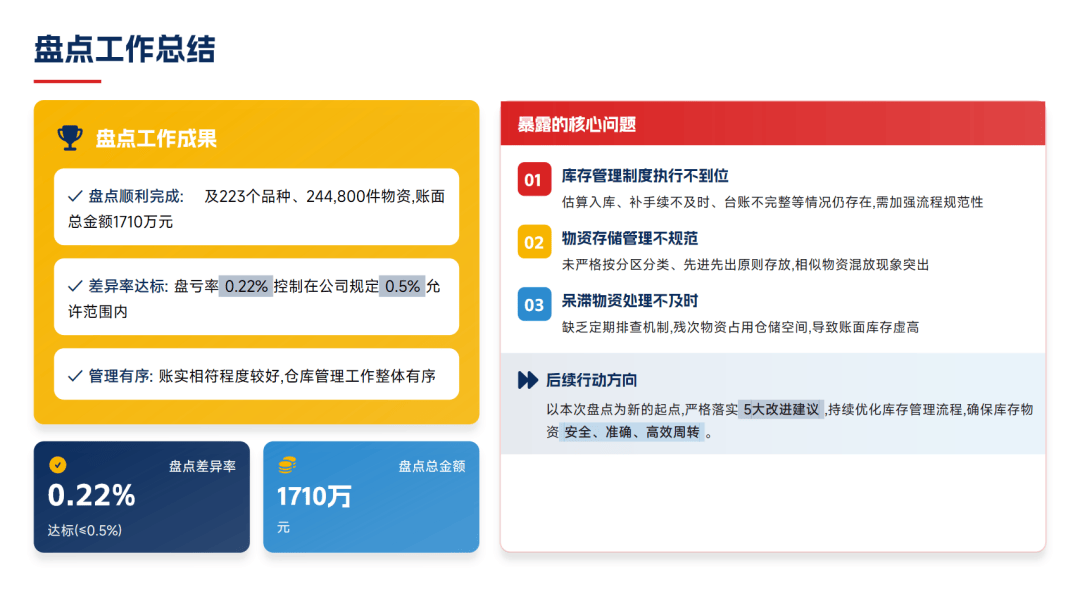1080x608 pixels.
Task: Select the 后续行动方向 section heading
Action: click(x=591, y=380)
